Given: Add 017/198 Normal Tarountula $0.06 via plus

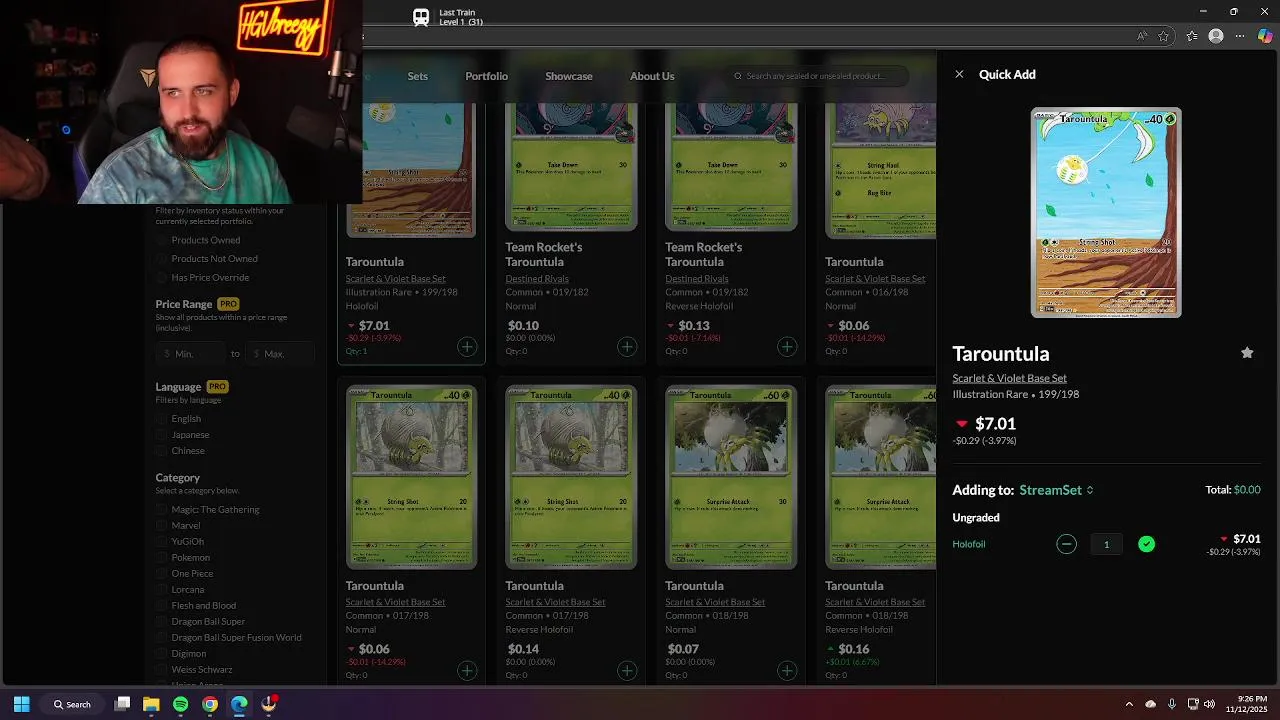Looking at the screenshot, I should click(x=467, y=670).
